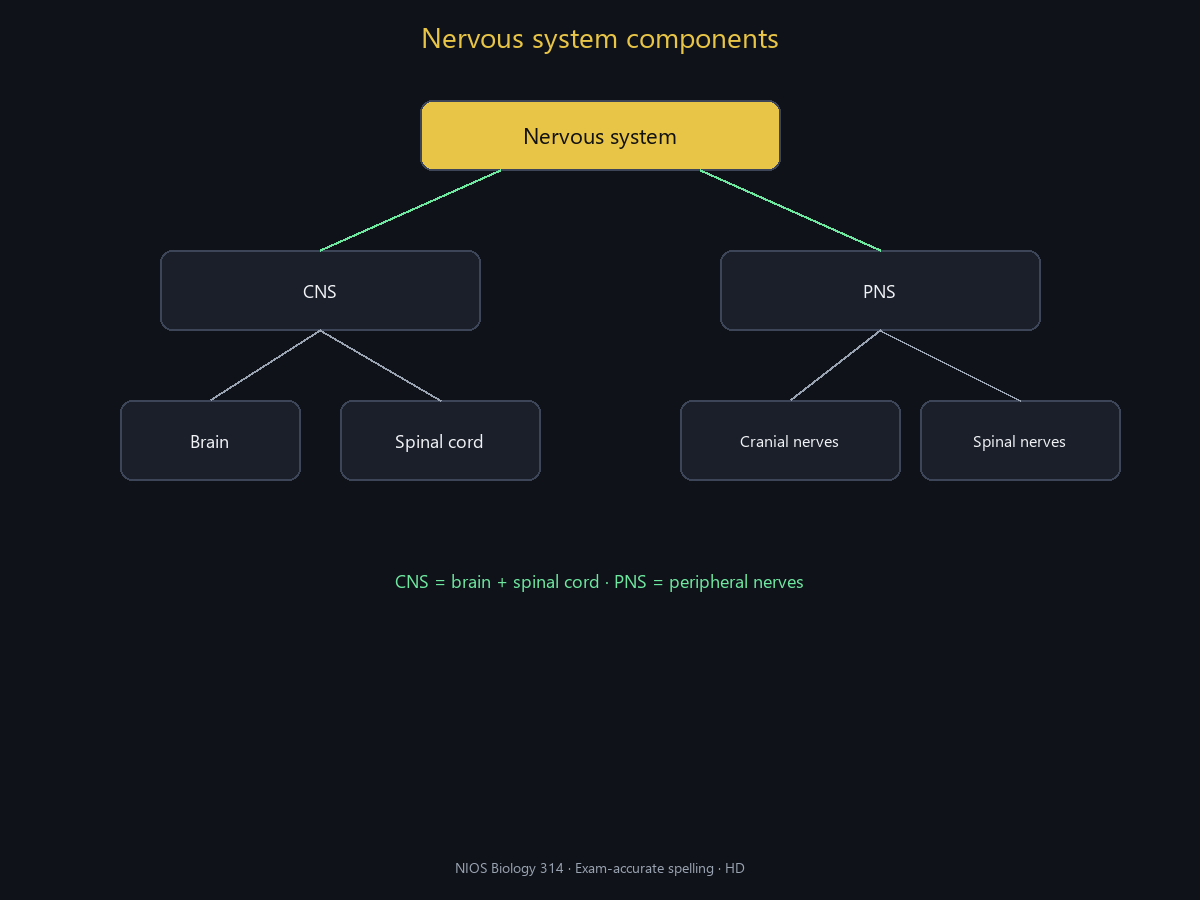This screenshot has height=900, width=1200.
Task: Click the CNS node box
Action: pos(320,290)
